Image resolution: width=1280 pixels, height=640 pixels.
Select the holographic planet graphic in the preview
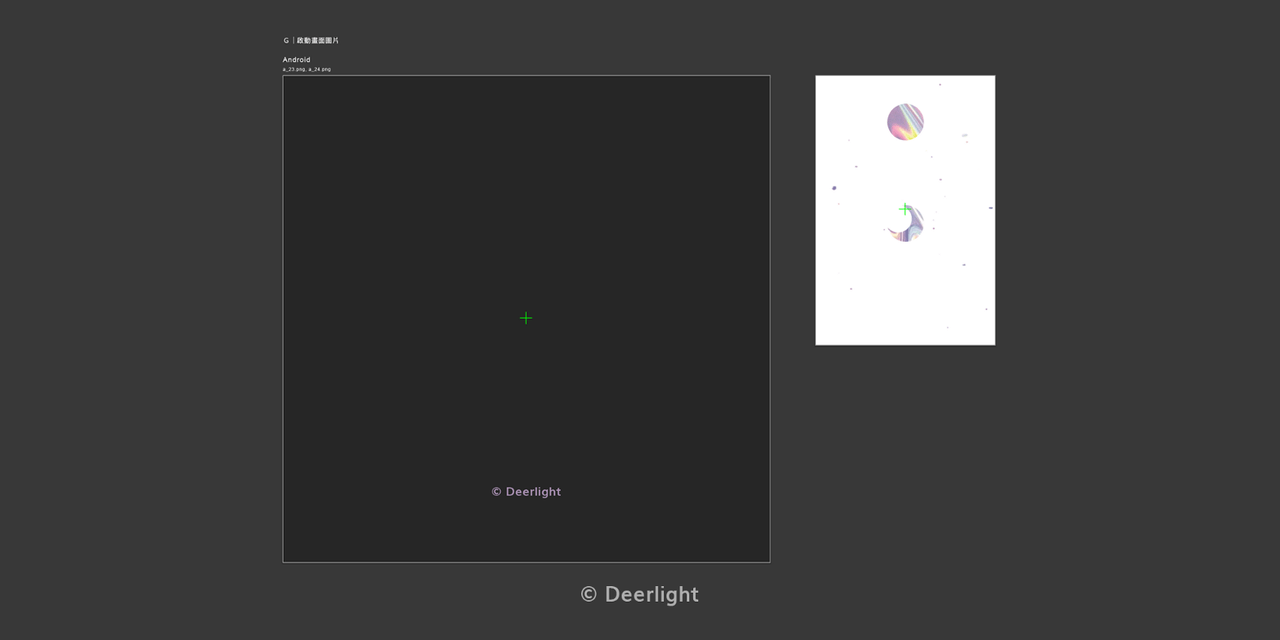coord(905,121)
